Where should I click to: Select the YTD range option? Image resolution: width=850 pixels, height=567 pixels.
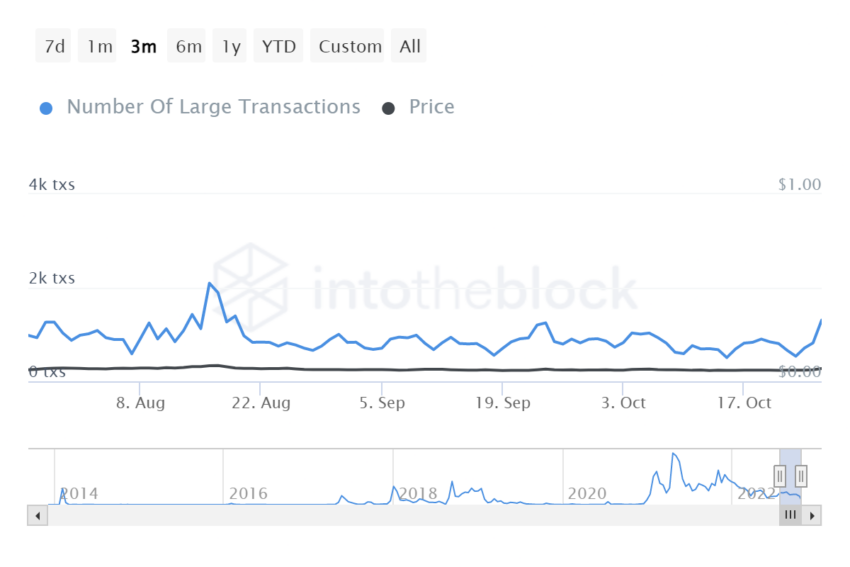click(279, 46)
